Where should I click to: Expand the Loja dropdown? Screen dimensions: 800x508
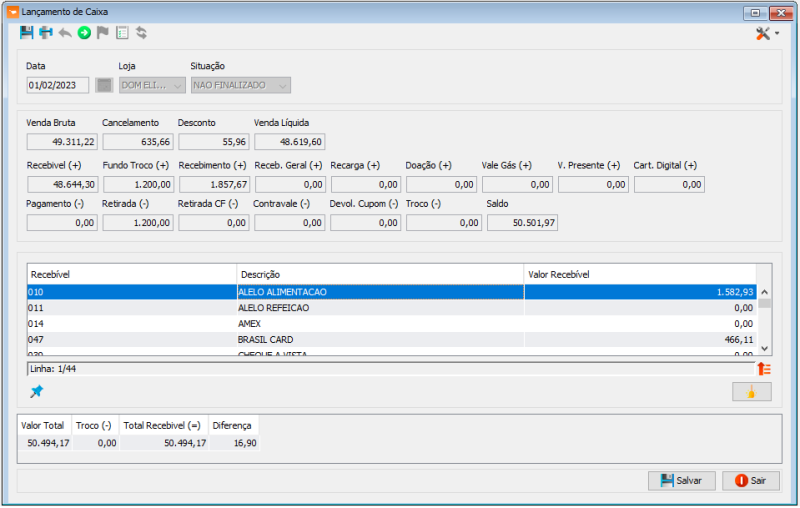(176, 86)
